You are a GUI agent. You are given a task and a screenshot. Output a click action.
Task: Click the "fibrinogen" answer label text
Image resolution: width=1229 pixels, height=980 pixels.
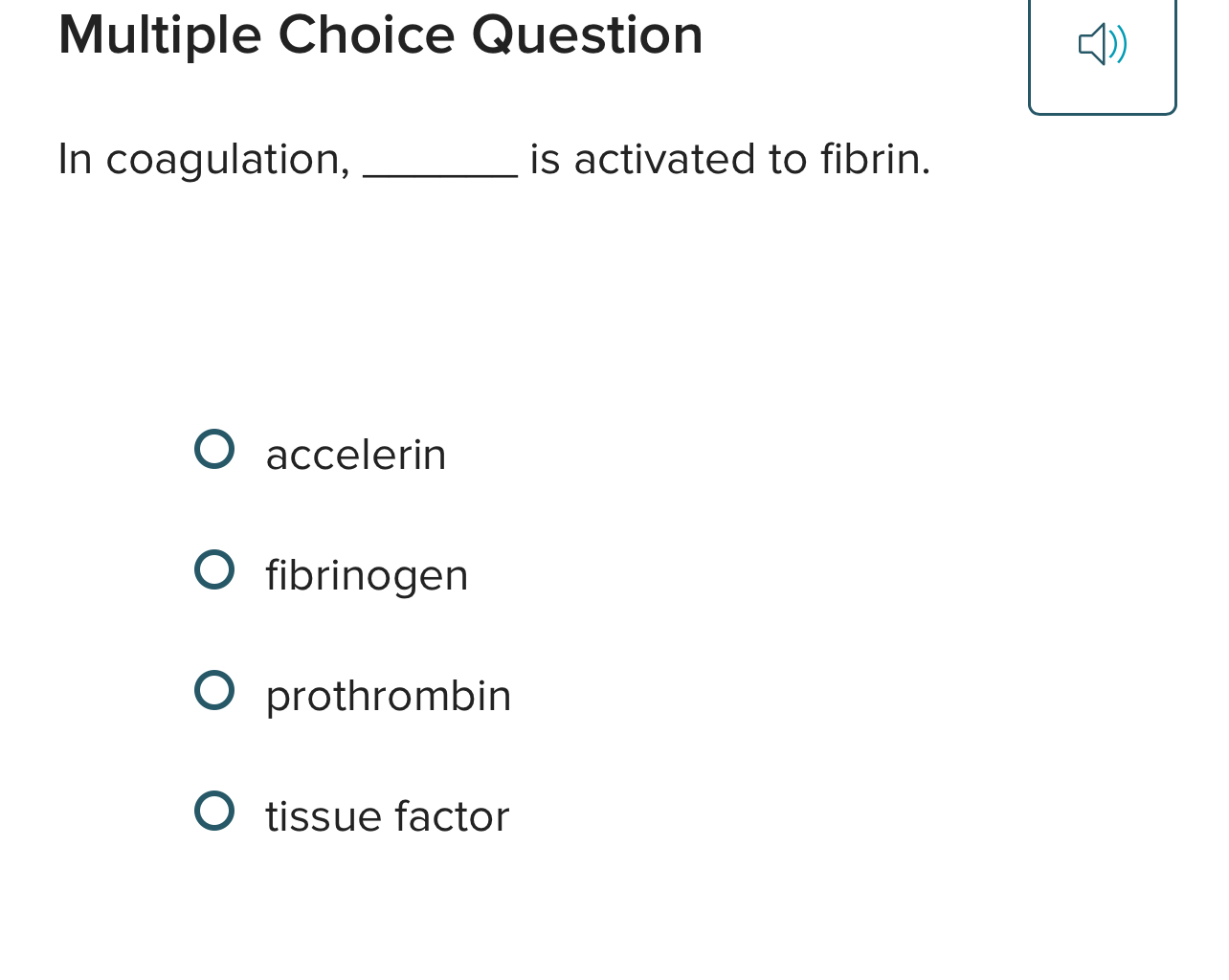tap(367, 575)
